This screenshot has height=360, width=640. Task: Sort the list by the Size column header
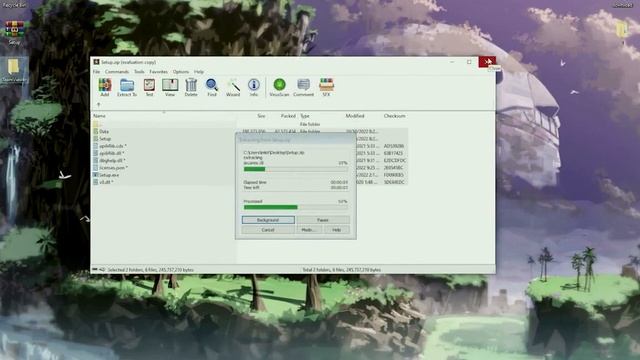(261, 116)
